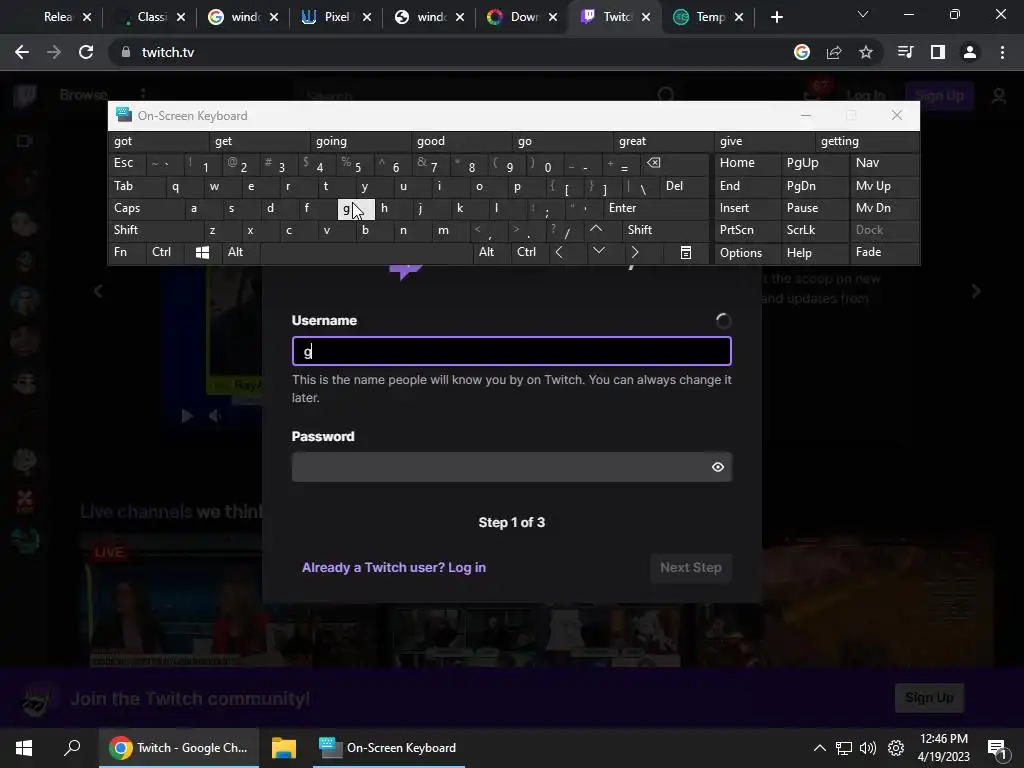The height and width of the screenshot is (768, 1024).
Task: Switch to the Relea browser tab
Action: [57, 17]
